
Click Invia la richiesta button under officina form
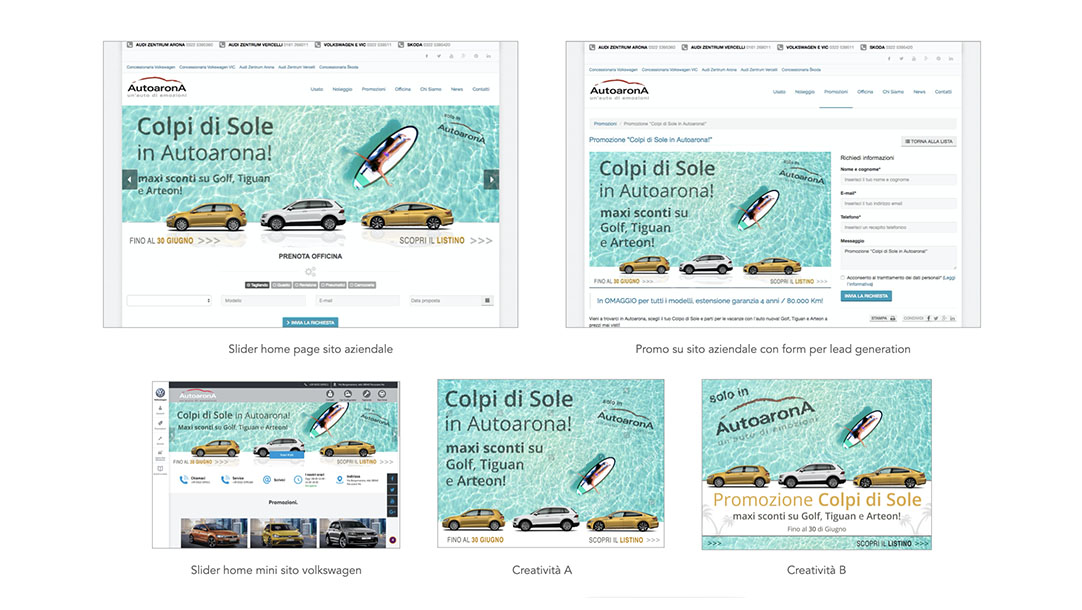coord(311,322)
